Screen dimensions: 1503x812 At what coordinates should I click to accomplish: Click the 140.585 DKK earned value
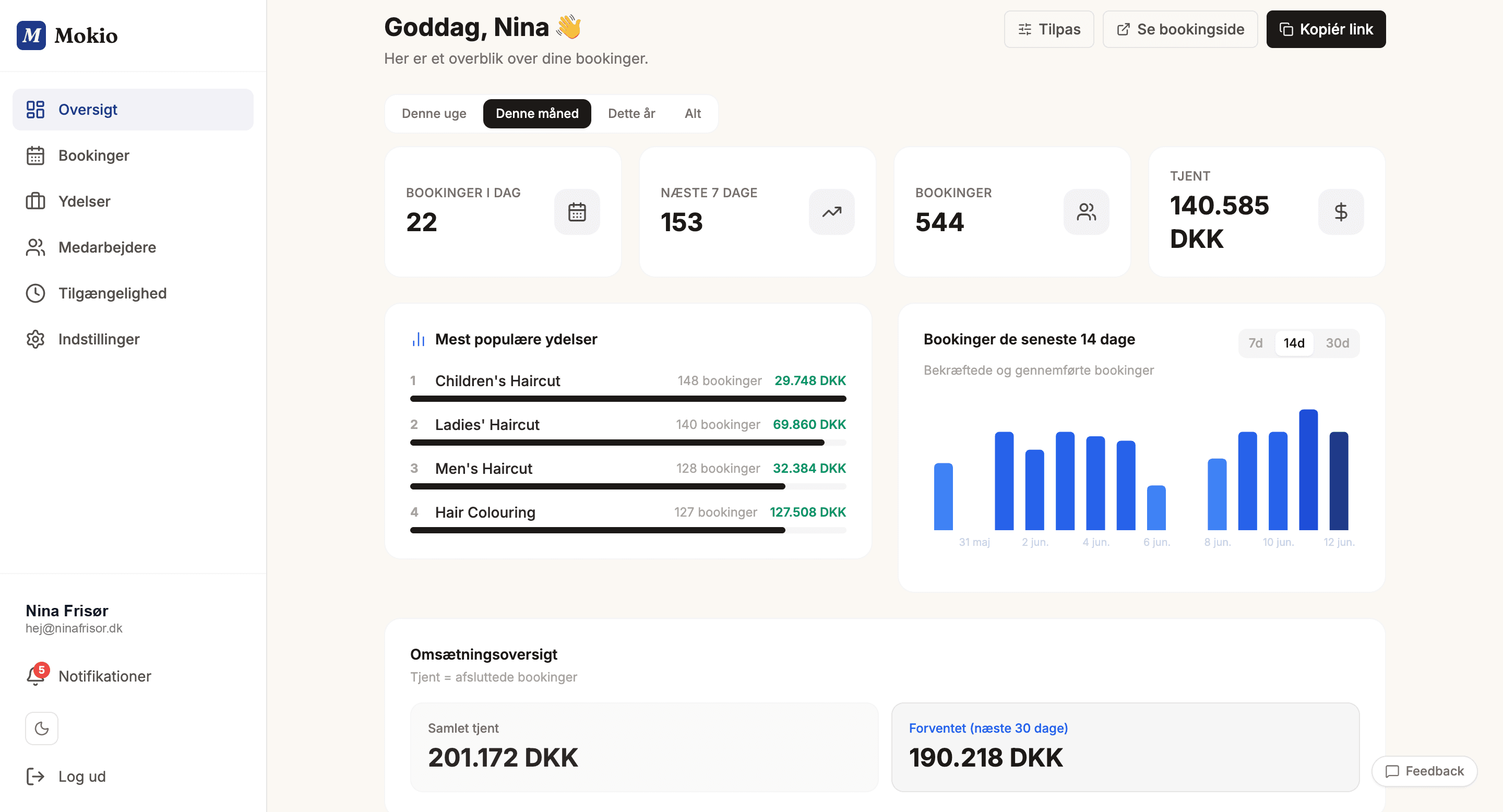pyautogui.click(x=1220, y=222)
